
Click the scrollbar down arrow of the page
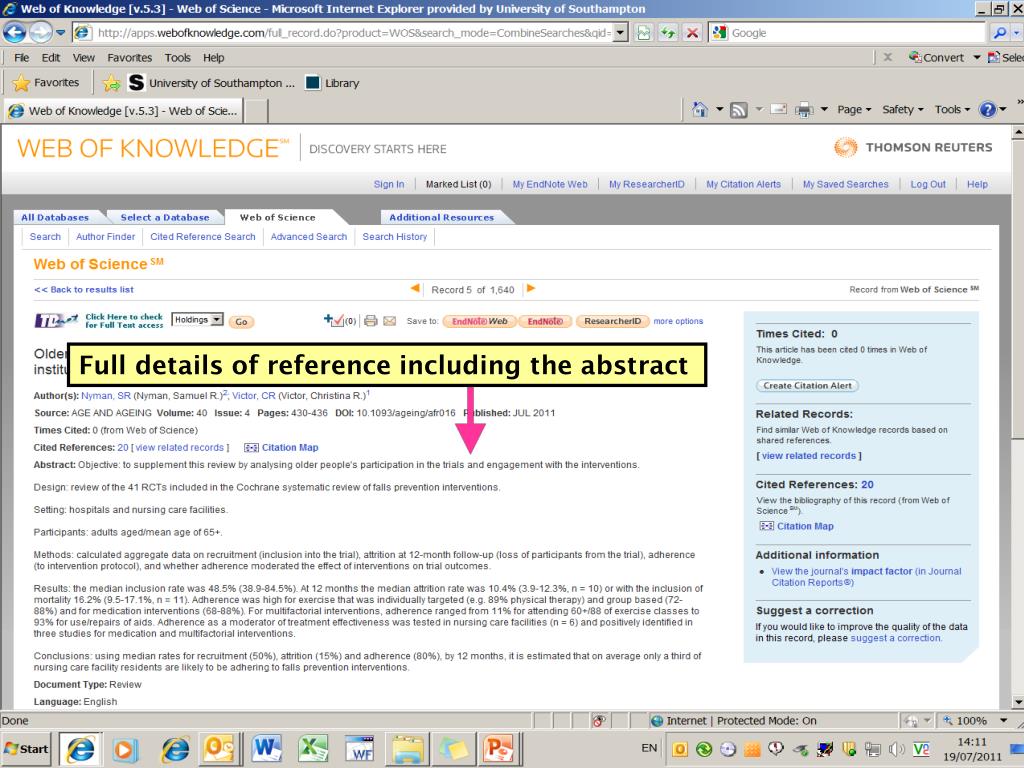1017,703
